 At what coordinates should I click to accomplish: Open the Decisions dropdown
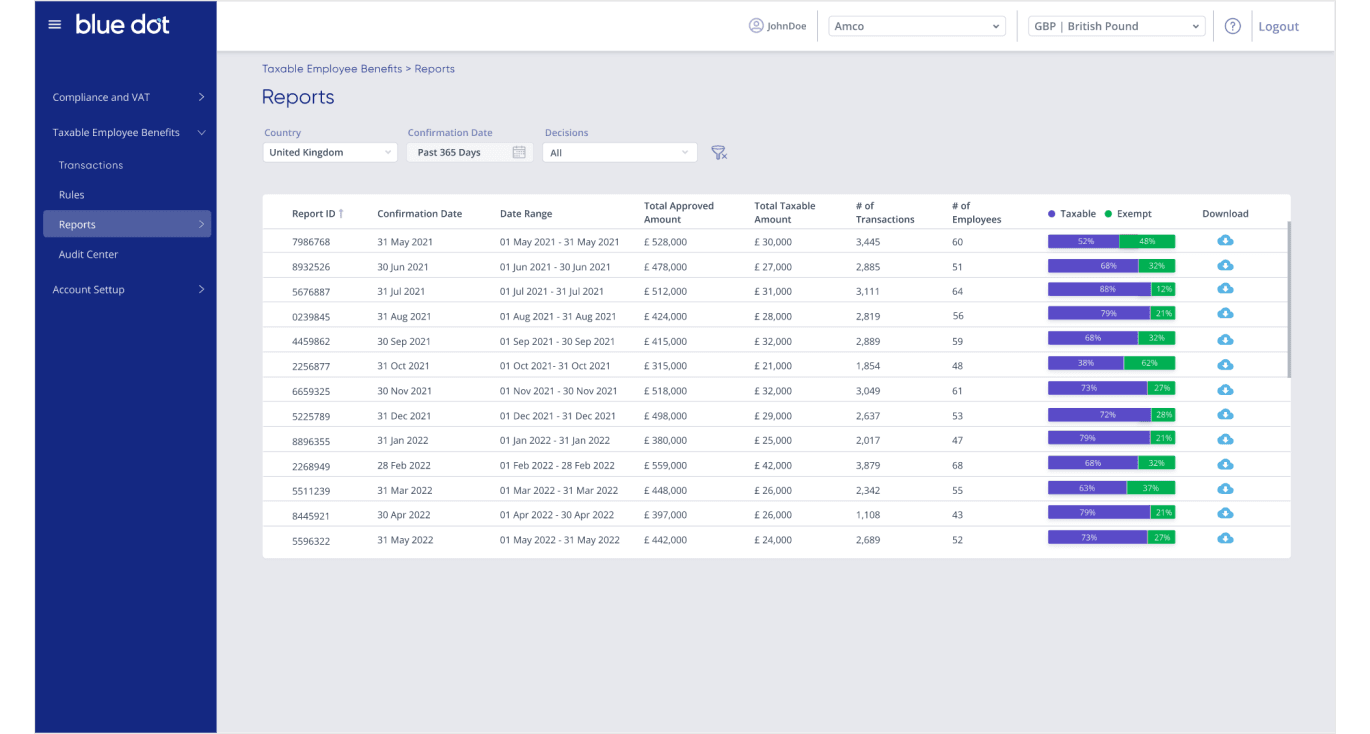click(x=619, y=153)
